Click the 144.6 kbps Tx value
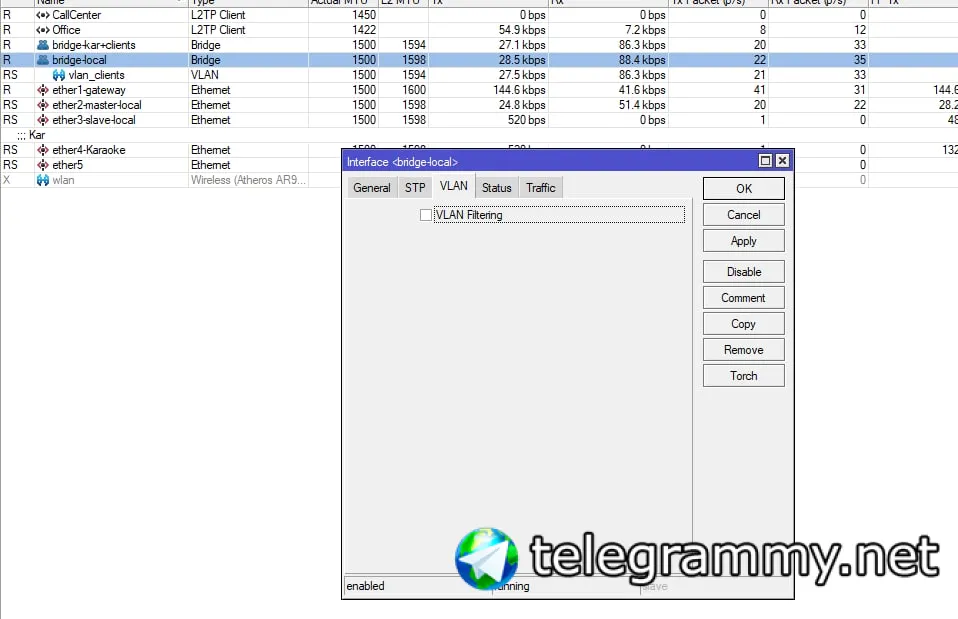The height and width of the screenshot is (619, 958). click(519, 90)
